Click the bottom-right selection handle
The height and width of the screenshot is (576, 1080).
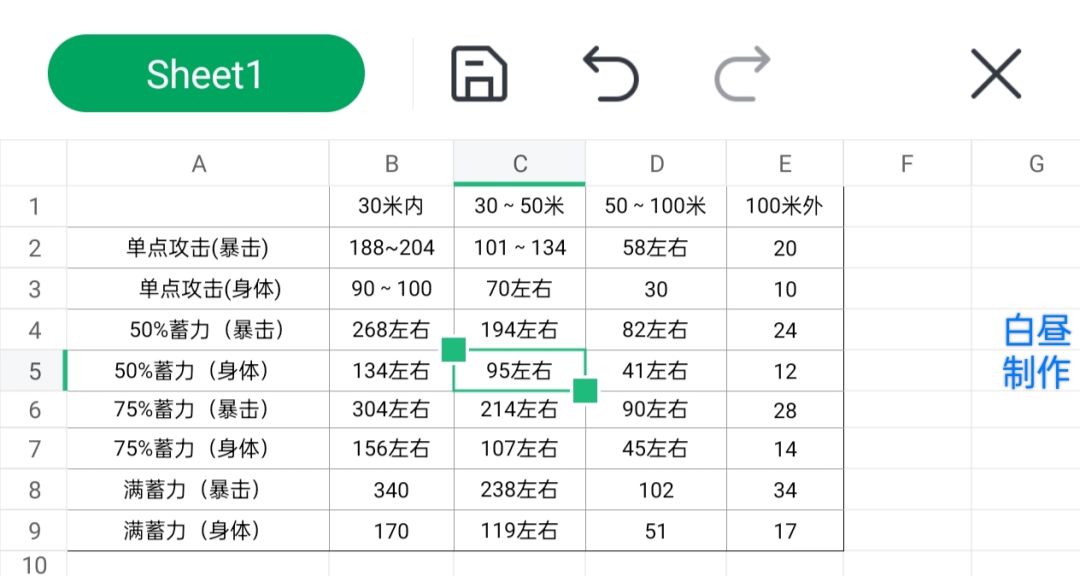pyautogui.click(x=585, y=391)
